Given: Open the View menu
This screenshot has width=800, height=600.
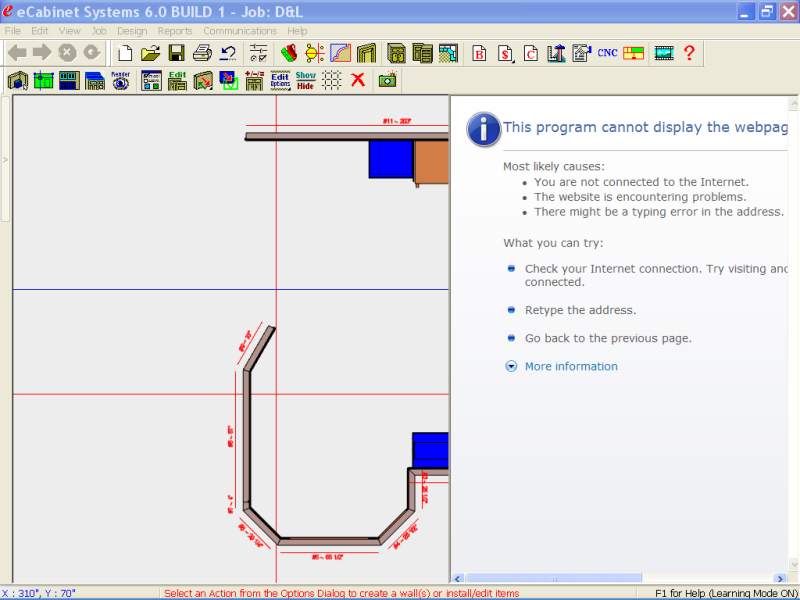Looking at the screenshot, I should (69, 31).
